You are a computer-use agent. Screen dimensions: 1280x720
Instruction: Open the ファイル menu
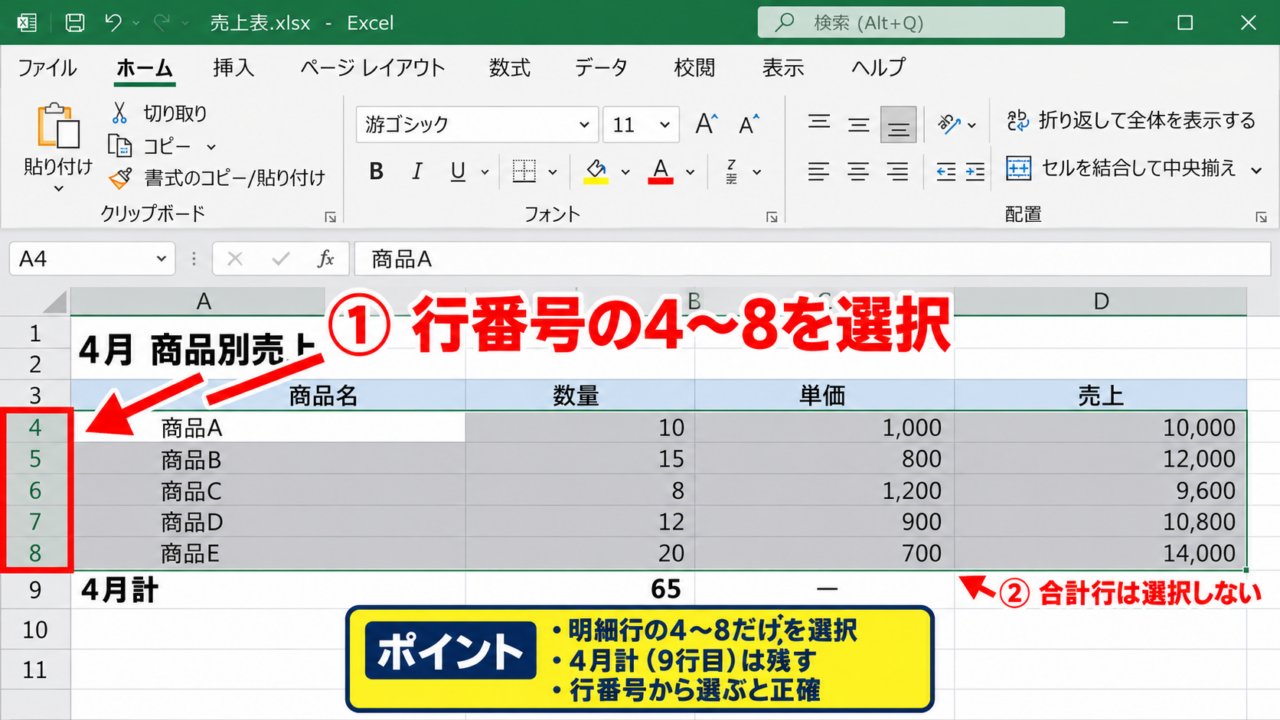[47, 68]
